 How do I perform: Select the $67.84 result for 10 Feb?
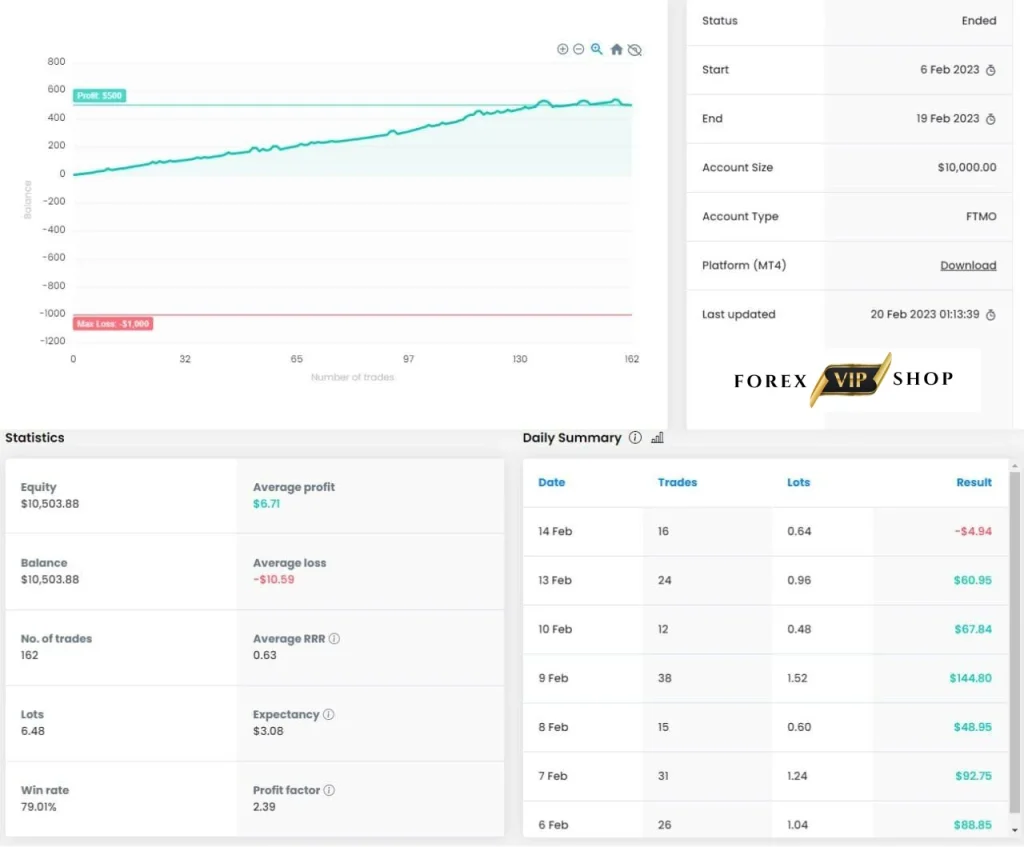click(x=973, y=630)
